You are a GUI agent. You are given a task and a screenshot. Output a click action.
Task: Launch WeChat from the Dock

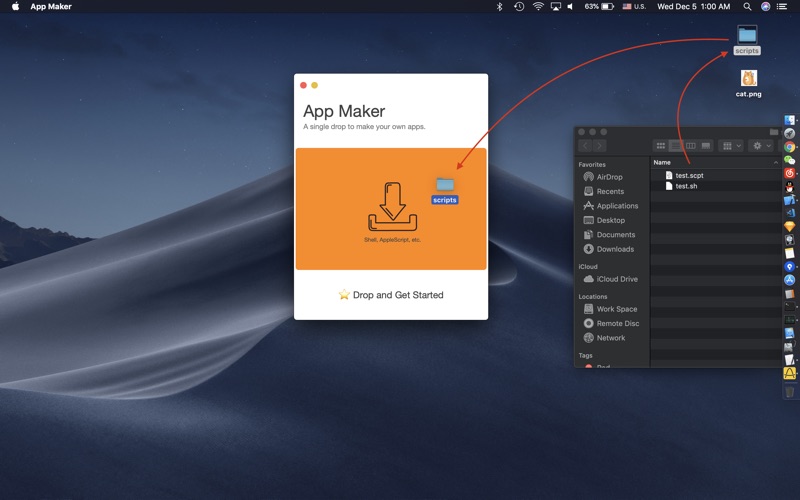[x=789, y=160]
